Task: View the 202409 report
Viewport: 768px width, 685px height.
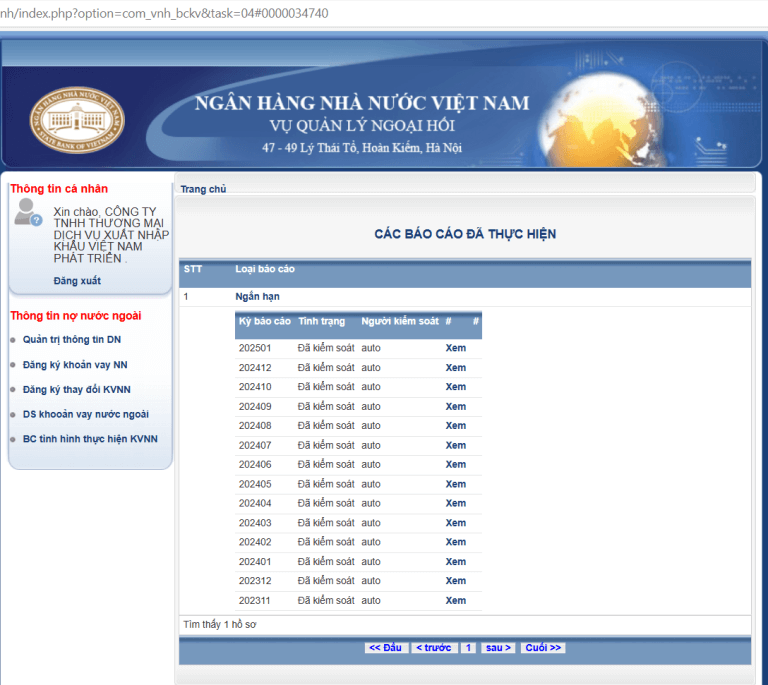Action: pos(455,407)
